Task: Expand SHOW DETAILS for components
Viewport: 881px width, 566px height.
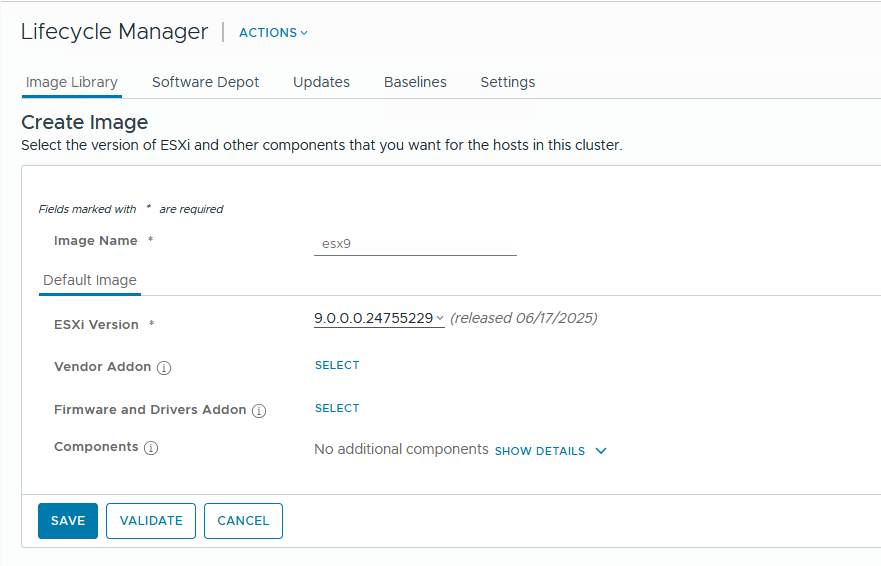Action: click(x=550, y=451)
